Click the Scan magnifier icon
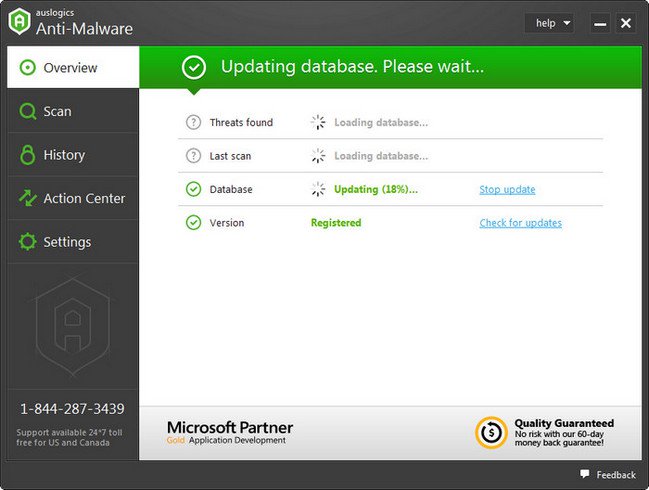This screenshot has height=490, width=649. click(28, 111)
